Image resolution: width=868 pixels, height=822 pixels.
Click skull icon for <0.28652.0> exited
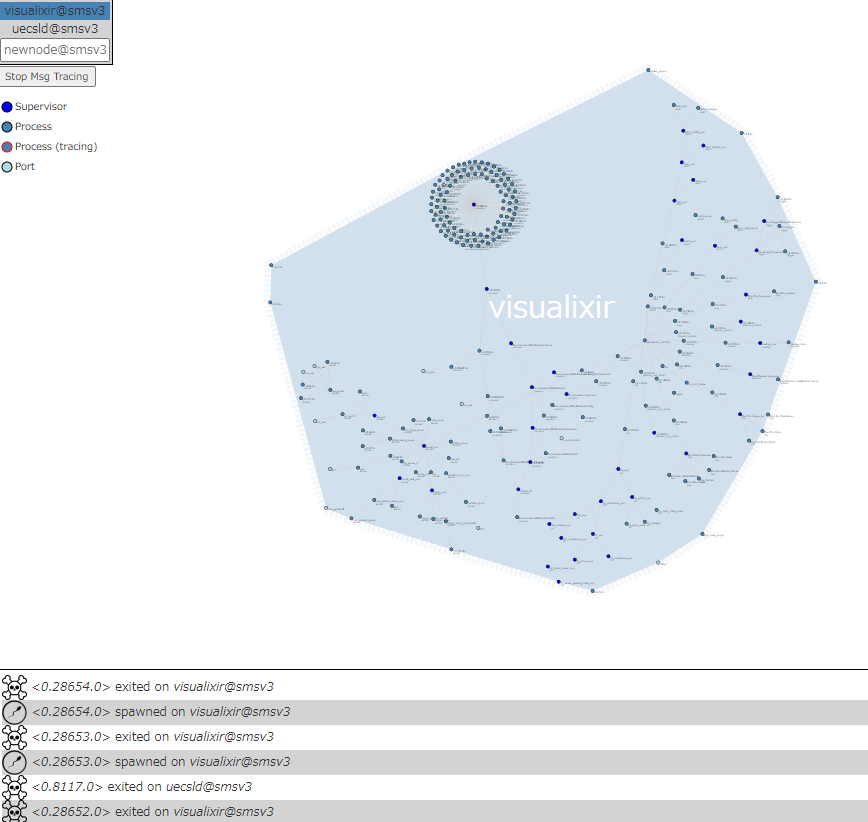(14, 811)
